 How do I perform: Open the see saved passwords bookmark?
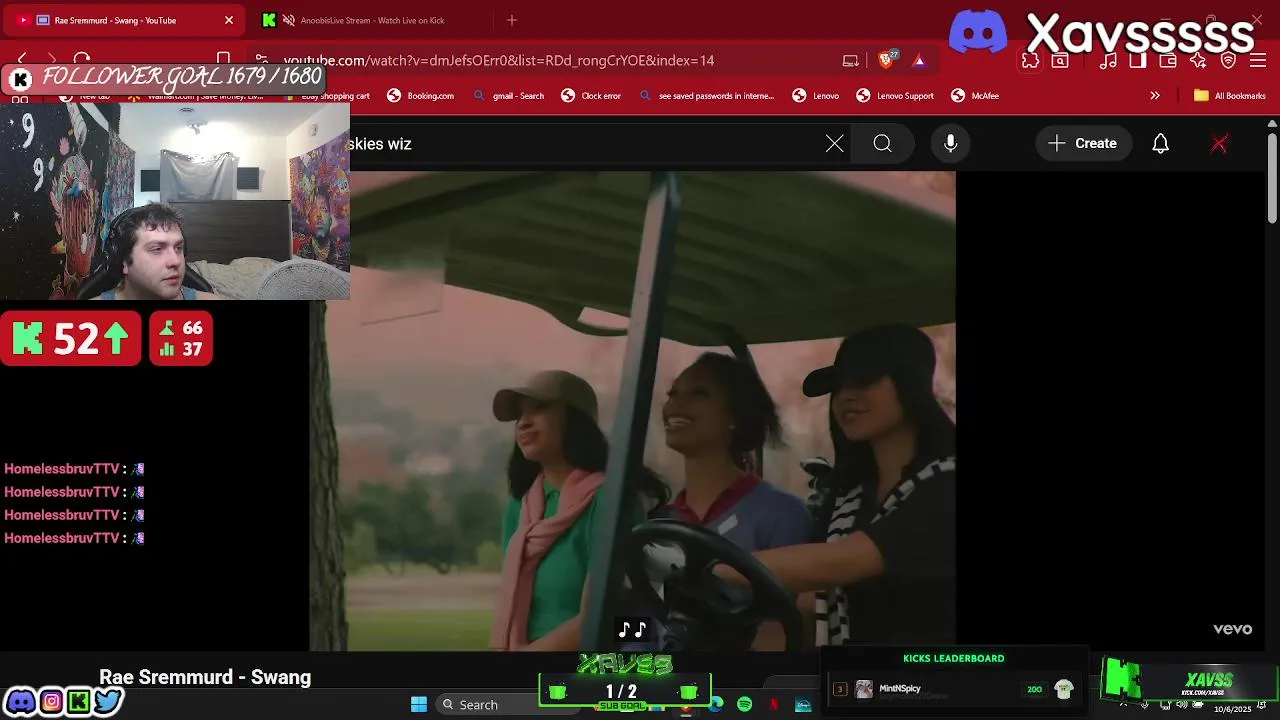pos(706,96)
